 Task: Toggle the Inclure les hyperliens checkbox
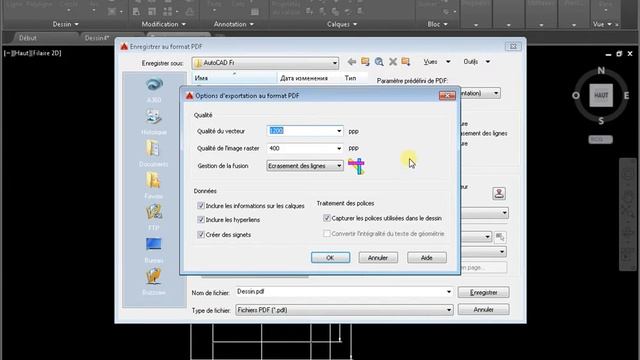[x=200, y=220]
